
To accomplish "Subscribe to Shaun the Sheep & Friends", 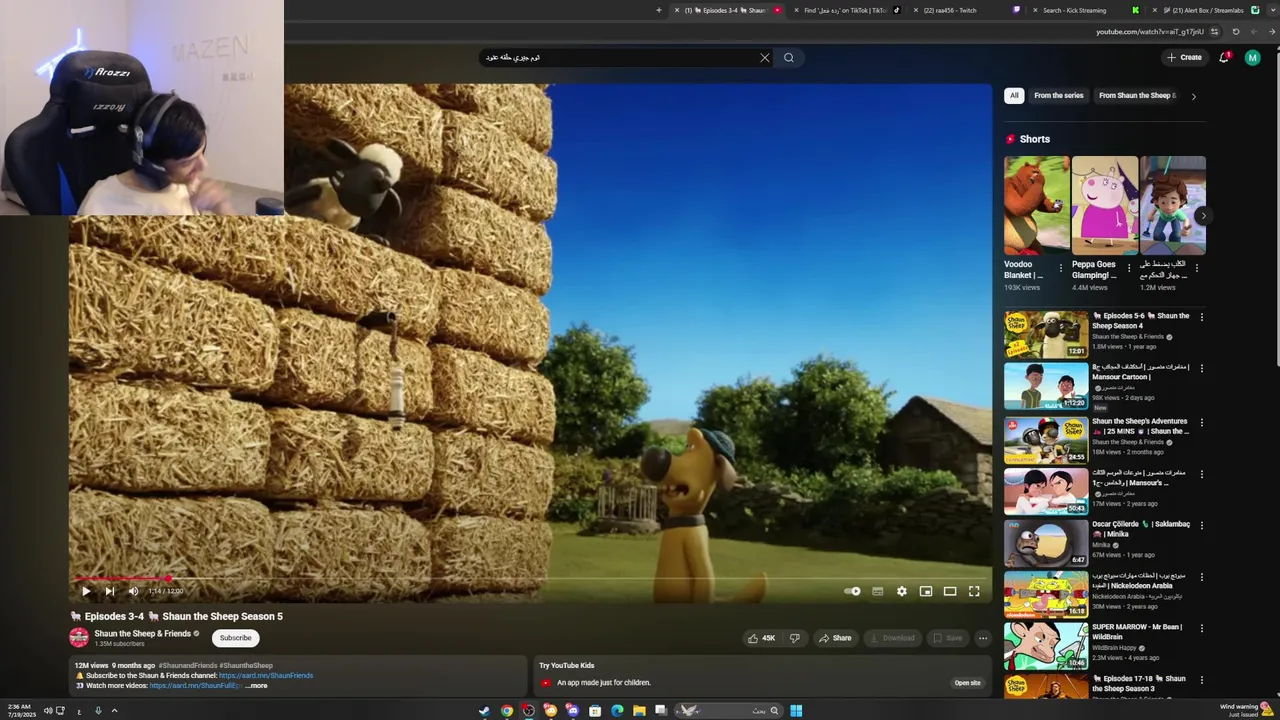I will (236, 638).
